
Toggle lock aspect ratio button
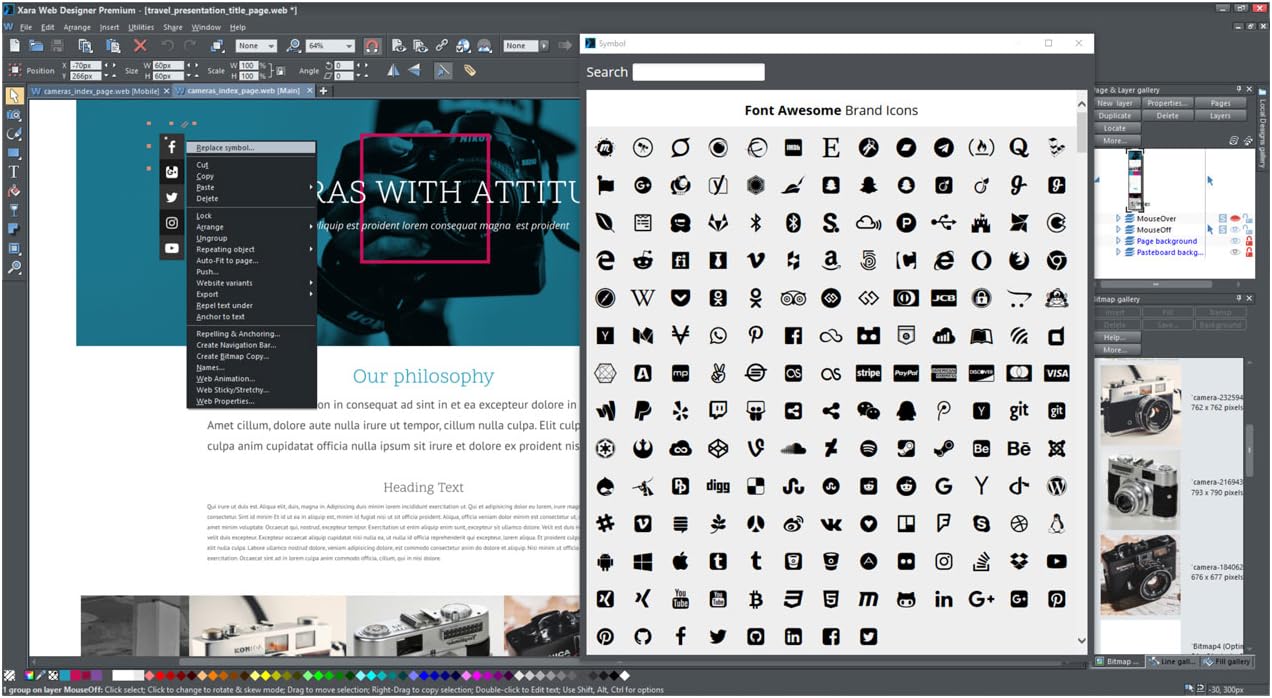(281, 70)
